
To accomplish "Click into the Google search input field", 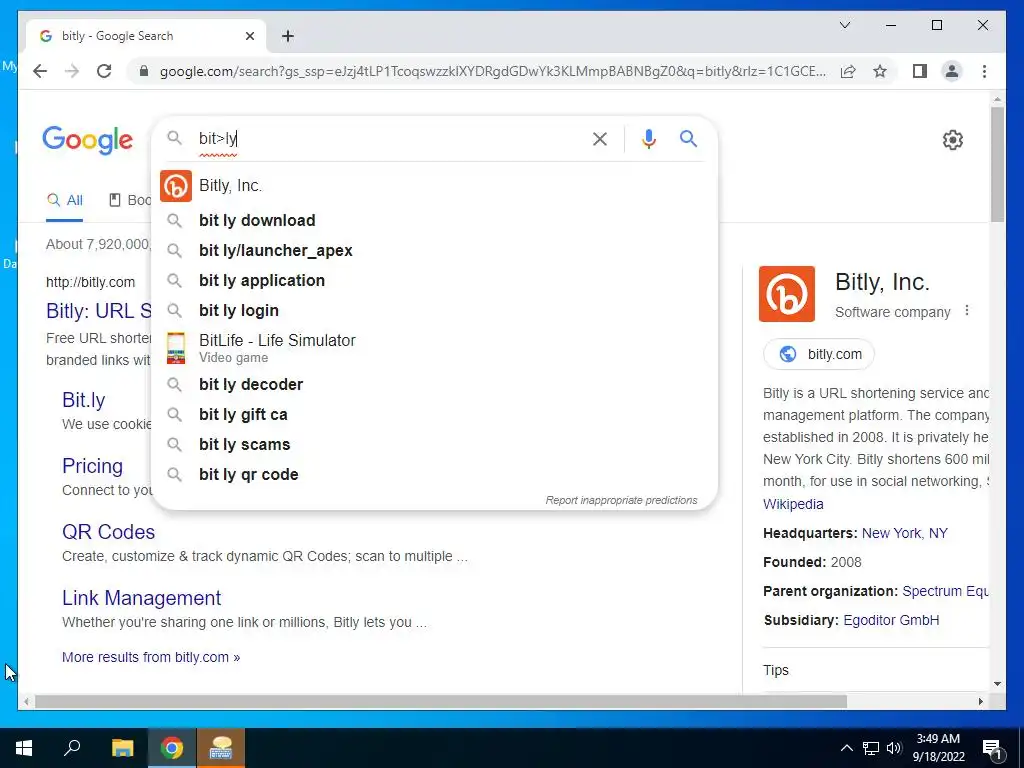I will (389, 138).
